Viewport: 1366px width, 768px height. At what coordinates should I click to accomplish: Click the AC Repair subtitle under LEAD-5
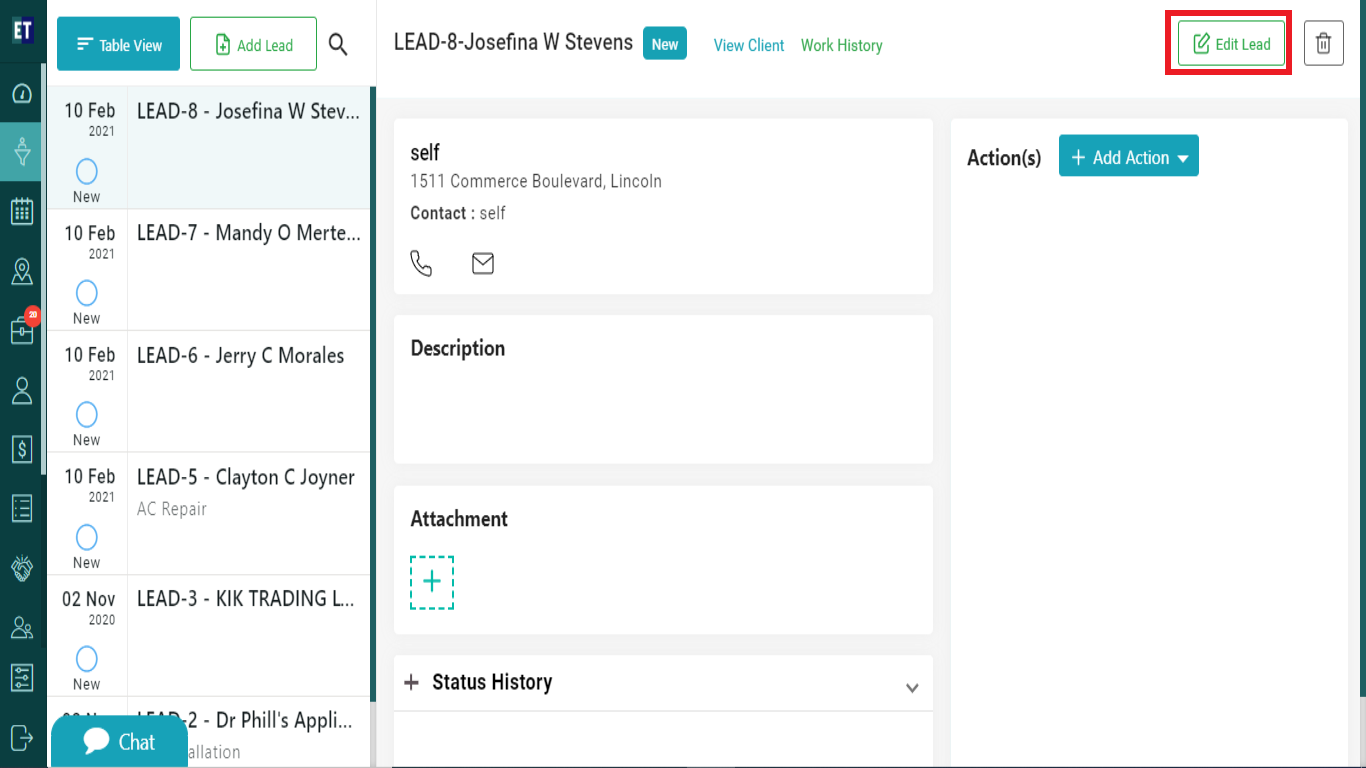coord(172,509)
